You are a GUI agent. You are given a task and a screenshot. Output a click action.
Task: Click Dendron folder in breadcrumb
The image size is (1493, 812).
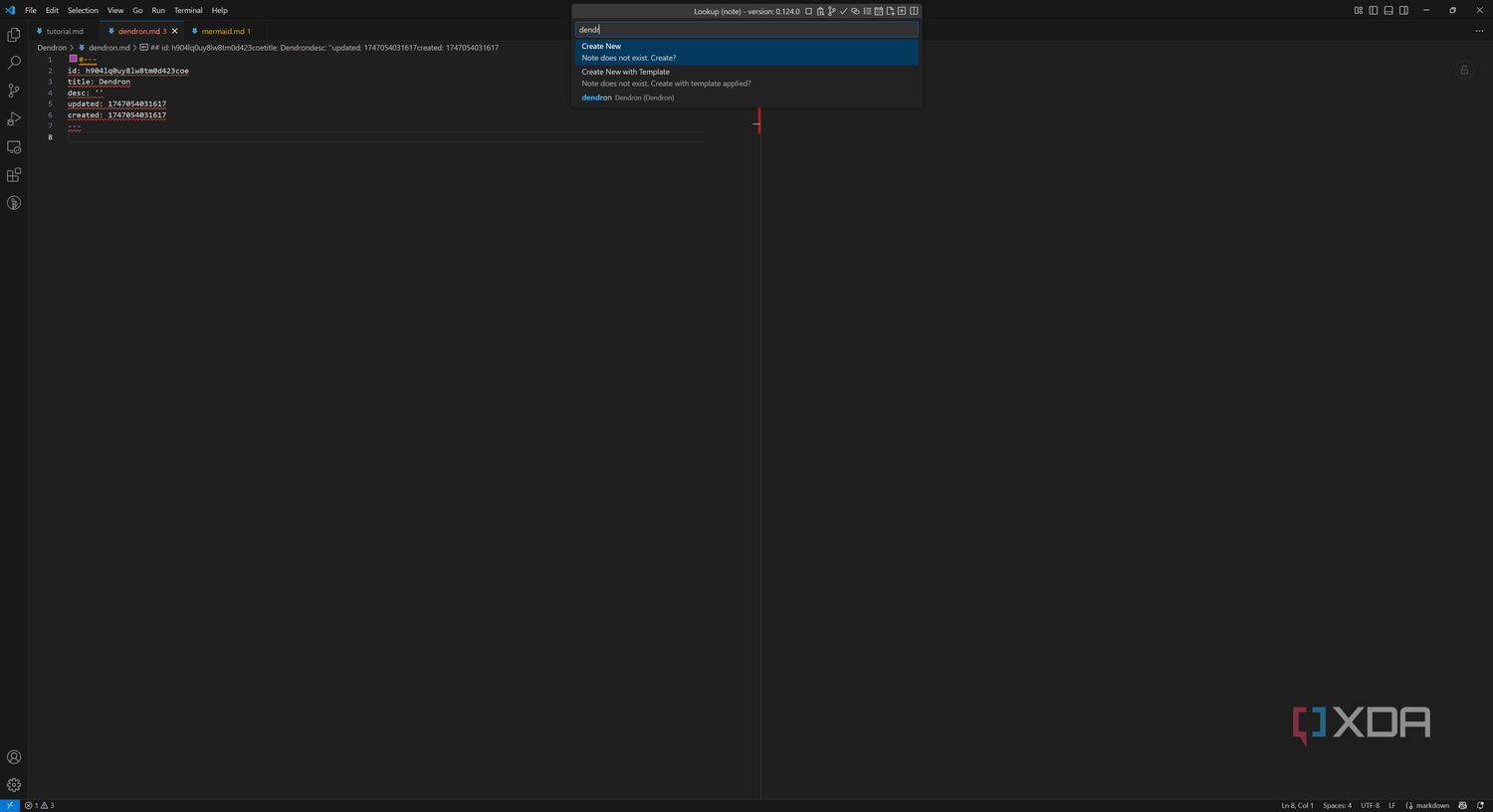52,48
